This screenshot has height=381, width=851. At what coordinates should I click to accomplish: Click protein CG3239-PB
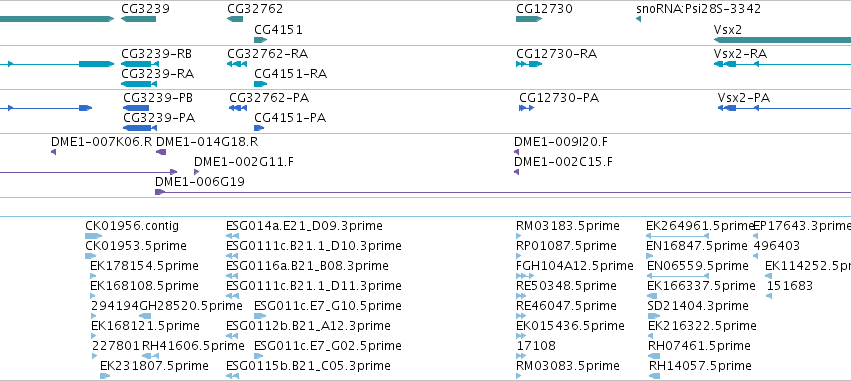coord(158,98)
